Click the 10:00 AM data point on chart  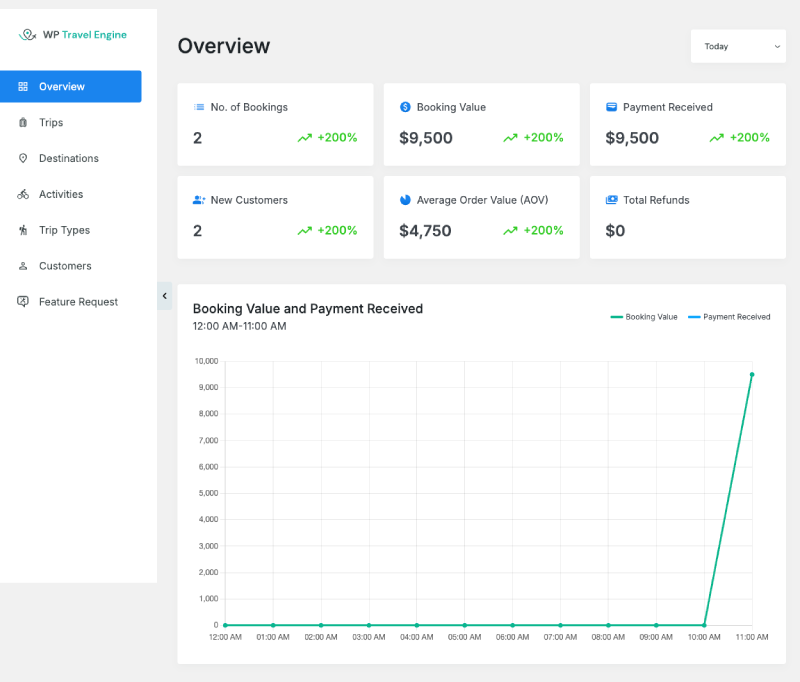704,625
